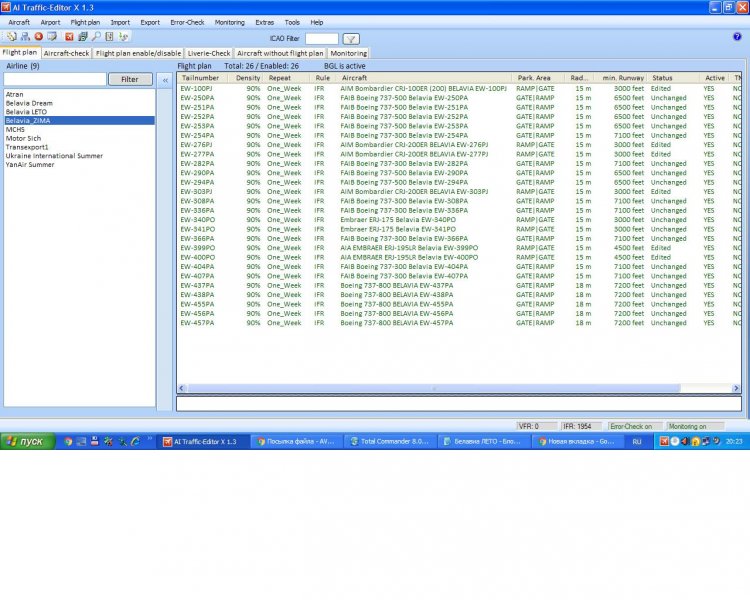Open the Export menu
The image size is (750, 600).
coord(150,22)
